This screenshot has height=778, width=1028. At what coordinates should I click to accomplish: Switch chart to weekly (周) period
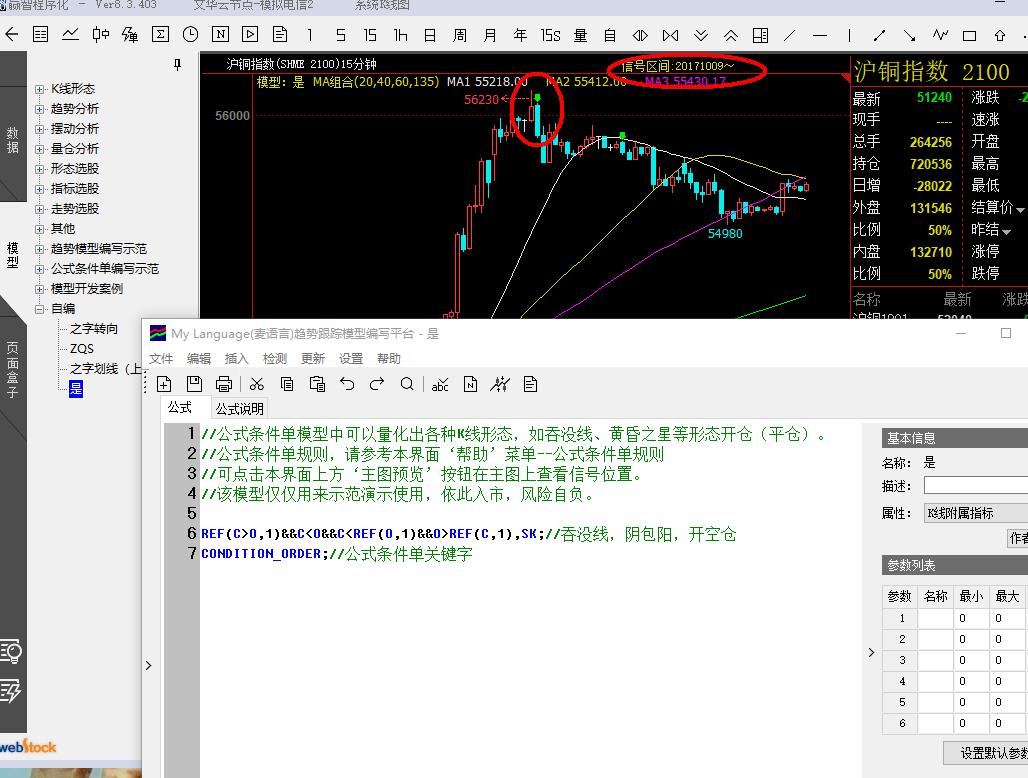pyautogui.click(x=460, y=35)
